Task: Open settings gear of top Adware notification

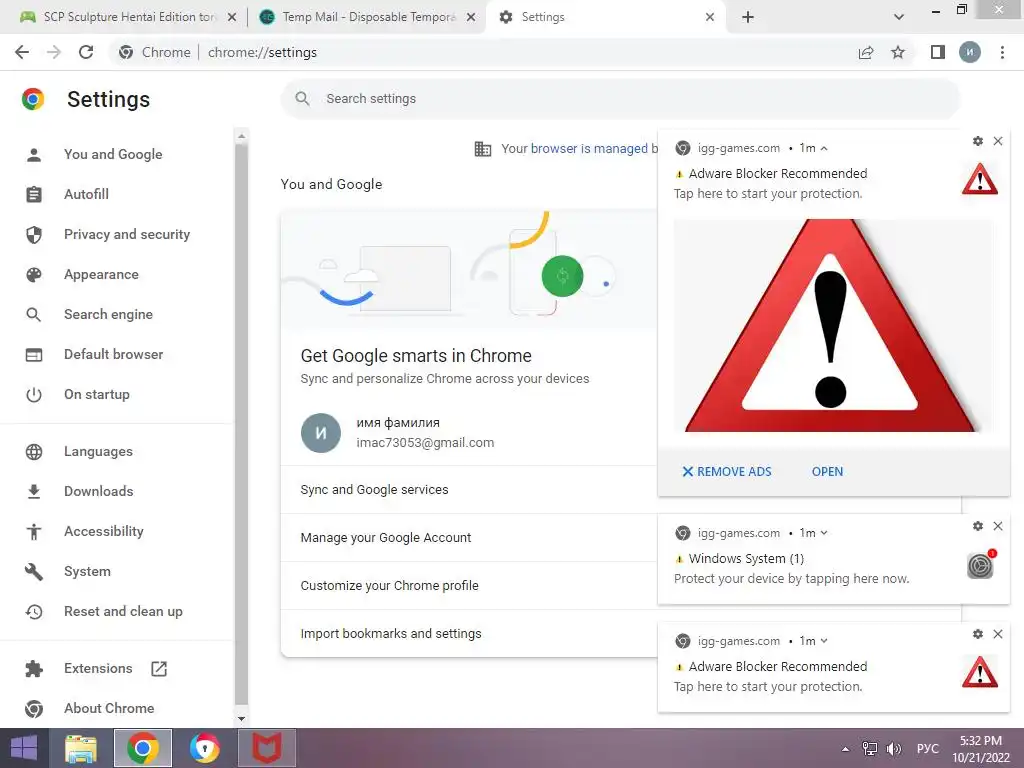Action: pos(978,141)
